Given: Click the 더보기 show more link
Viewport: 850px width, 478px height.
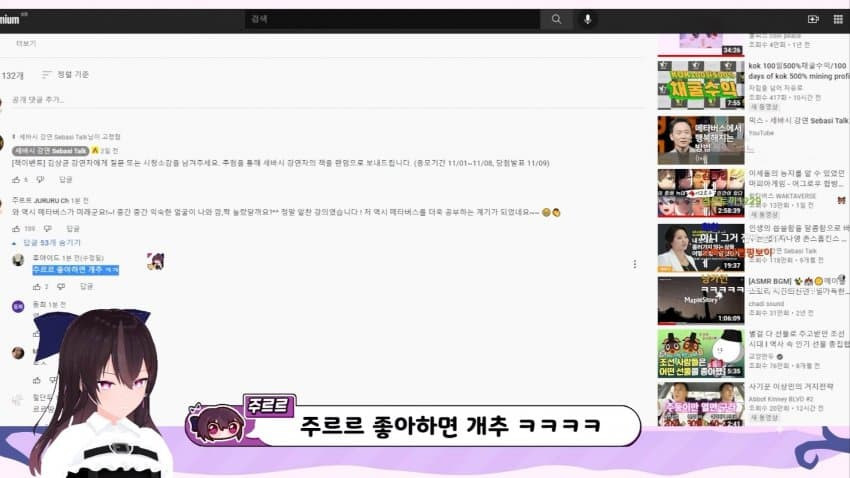Looking at the screenshot, I should point(26,43).
